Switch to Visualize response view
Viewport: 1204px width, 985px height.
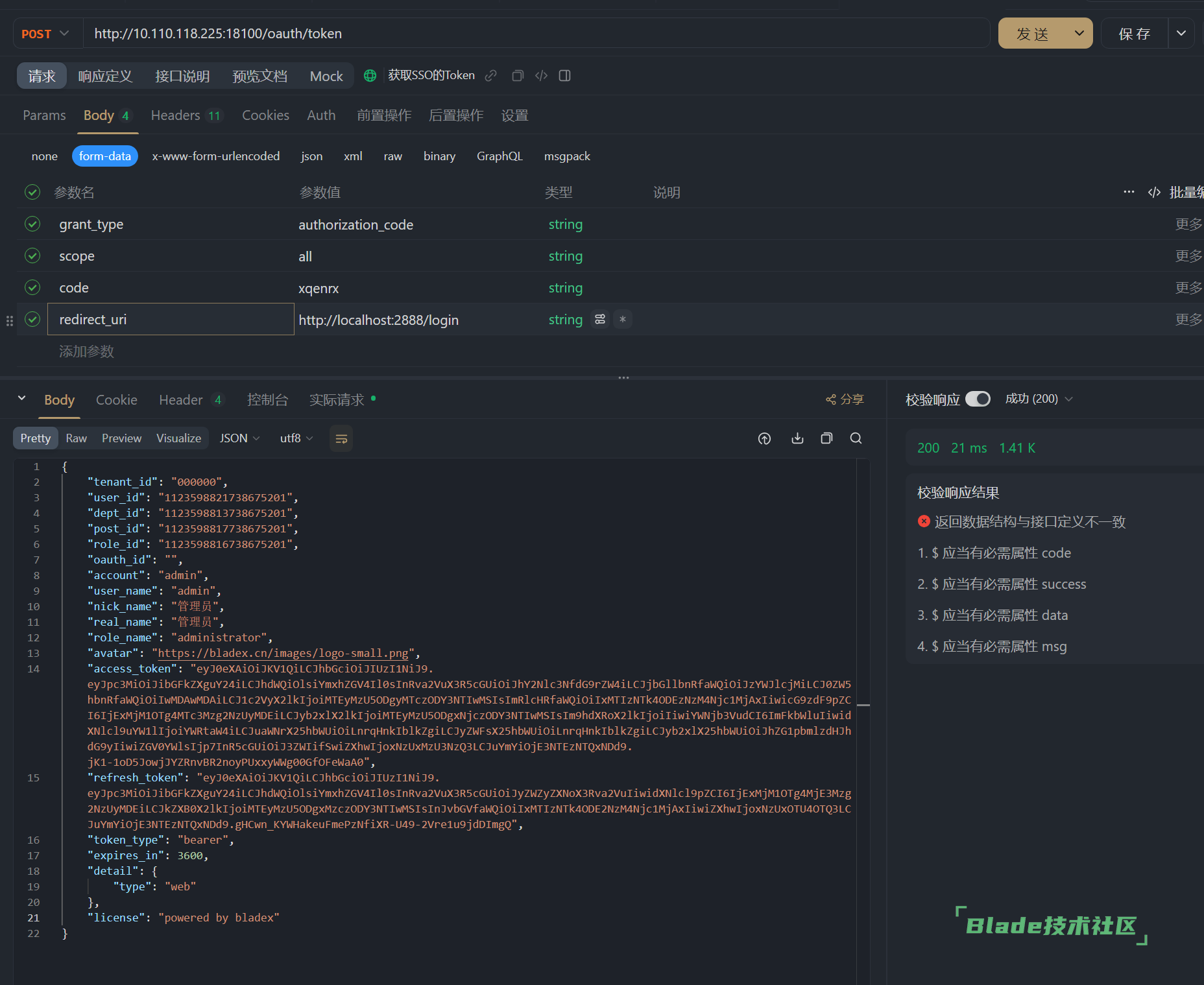click(x=178, y=439)
